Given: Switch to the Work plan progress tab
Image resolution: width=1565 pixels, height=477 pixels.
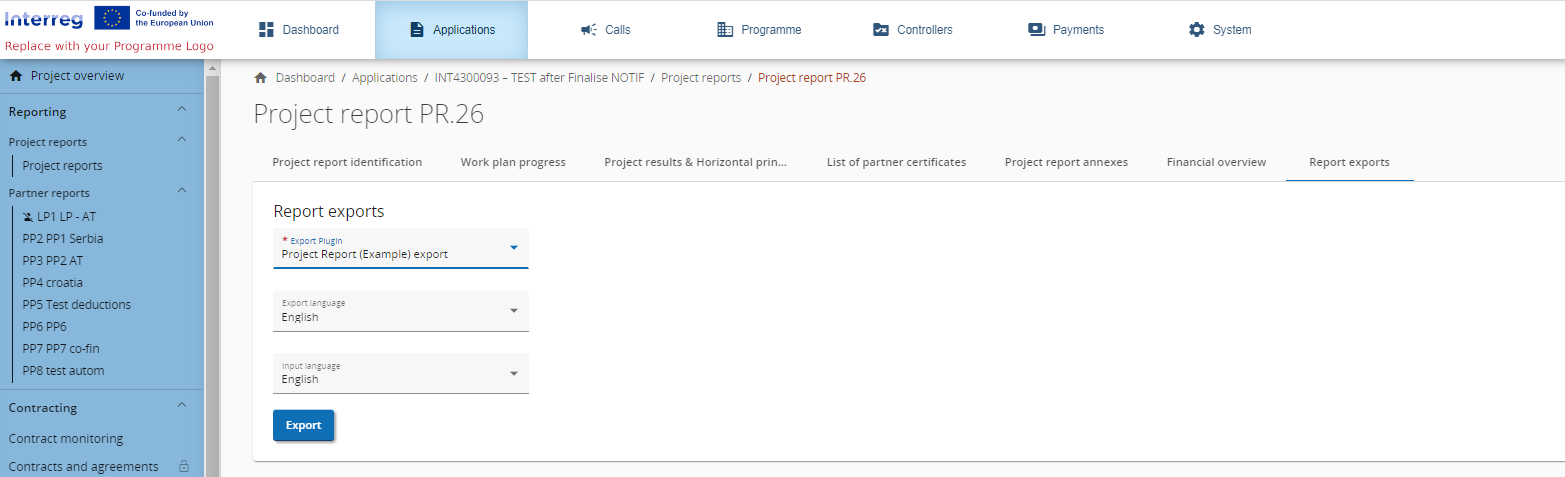Looking at the screenshot, I should [x=513, y=162].
